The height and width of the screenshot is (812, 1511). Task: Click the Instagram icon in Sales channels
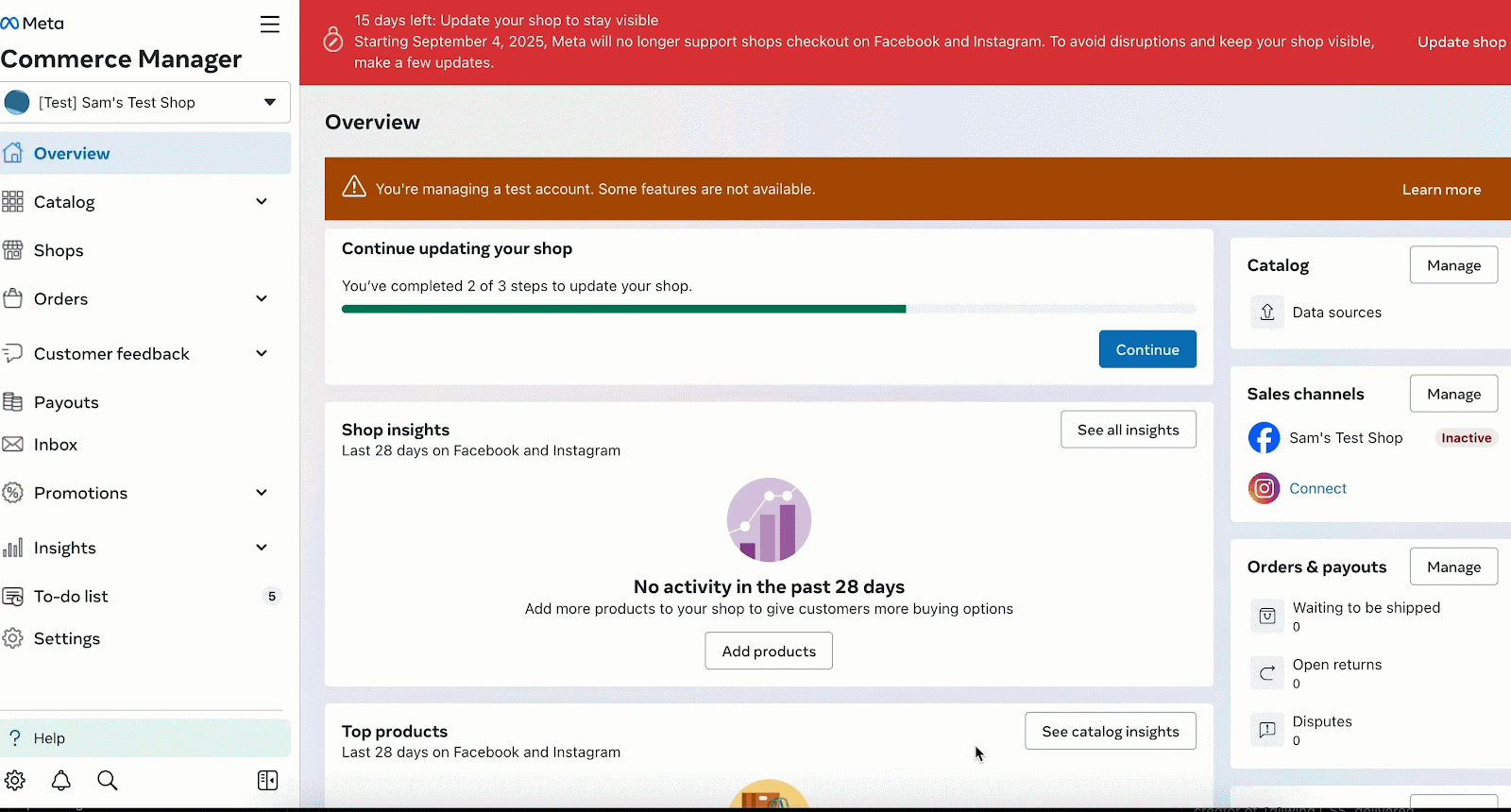[x=1264, y=488]
